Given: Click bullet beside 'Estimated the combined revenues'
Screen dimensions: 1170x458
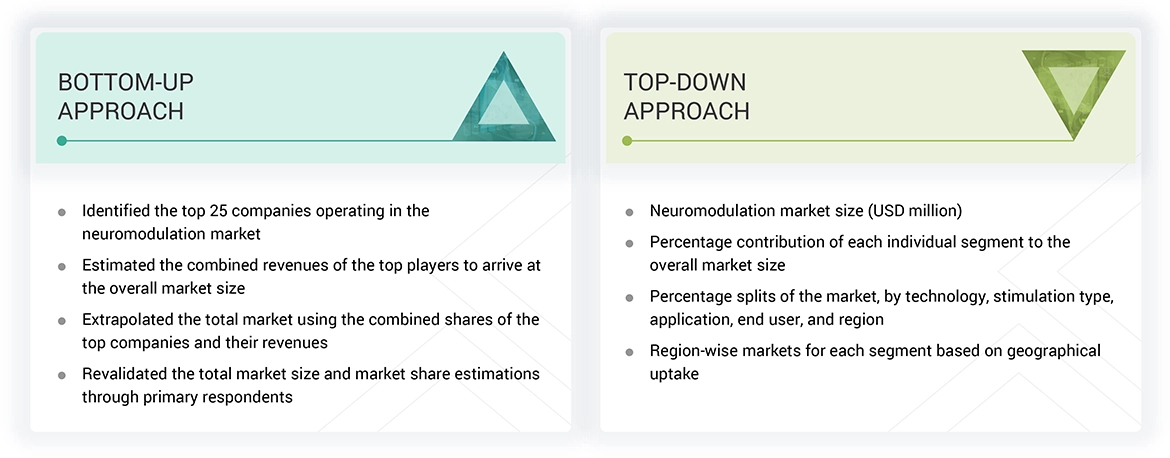Looking at the screenshot, I should (62, 267).
